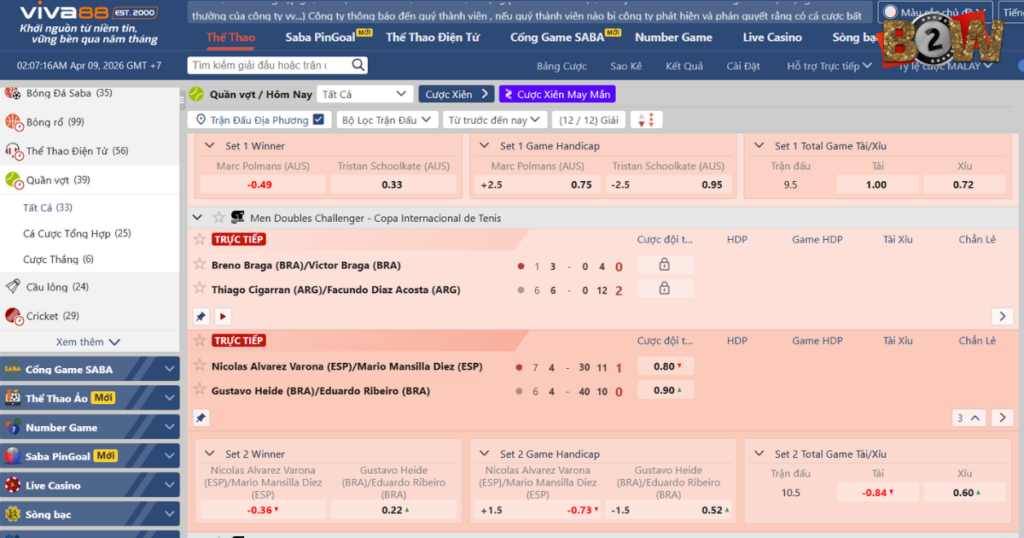This screenshot has height=538, width=1024.
Task: Open Bộ Lọc Trận Đấu dropdown
Action: (386, 120)
